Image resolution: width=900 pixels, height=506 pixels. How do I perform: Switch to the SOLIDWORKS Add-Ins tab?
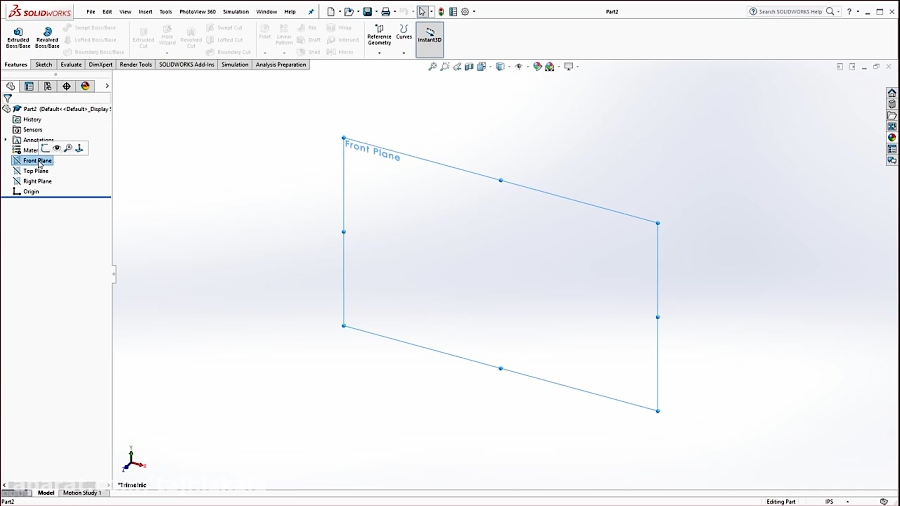tap(187, 65)
